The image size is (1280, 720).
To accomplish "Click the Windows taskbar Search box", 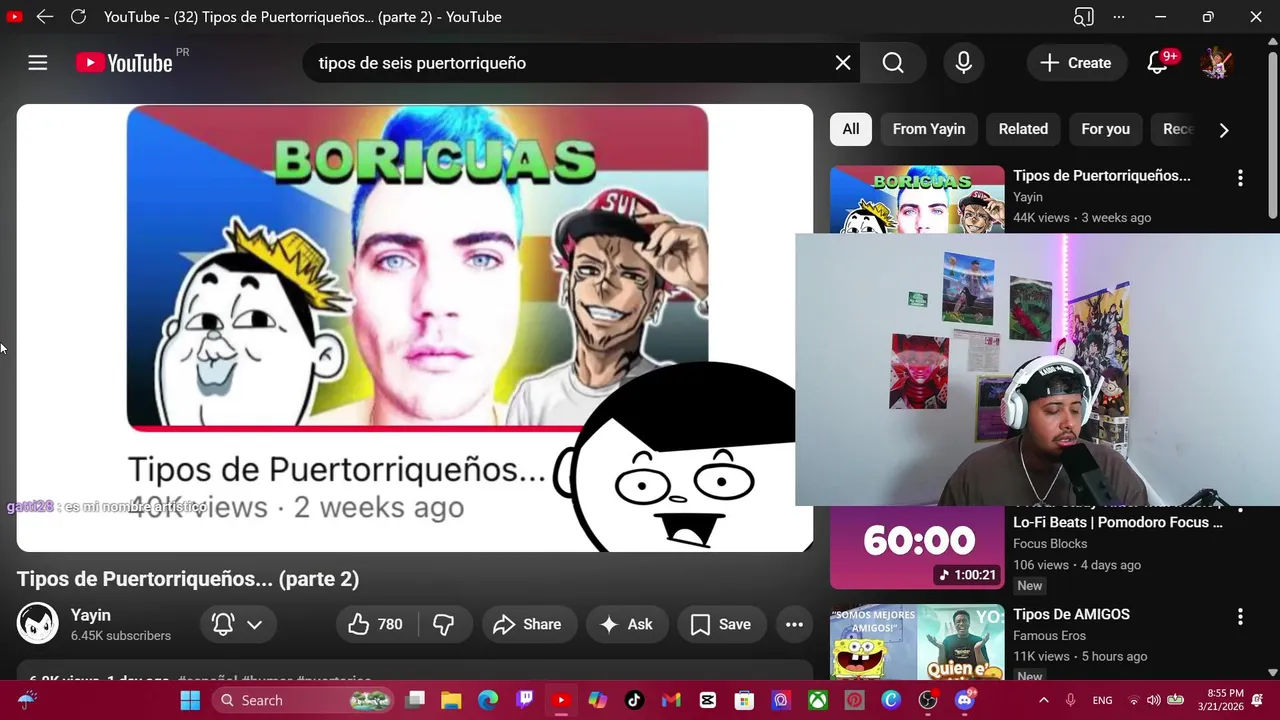I will pos(302,700).
